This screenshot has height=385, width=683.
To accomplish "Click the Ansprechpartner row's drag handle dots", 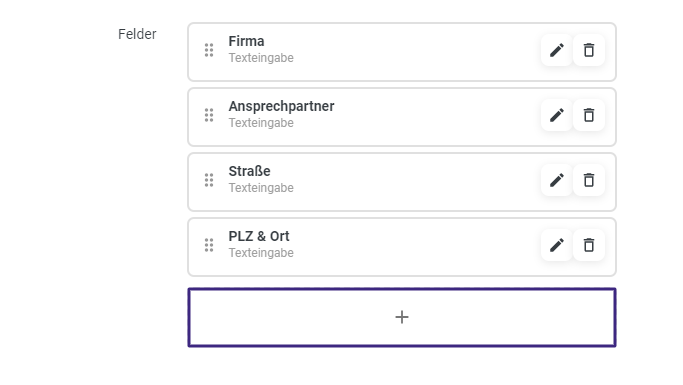I will click(x=209, y=115).
